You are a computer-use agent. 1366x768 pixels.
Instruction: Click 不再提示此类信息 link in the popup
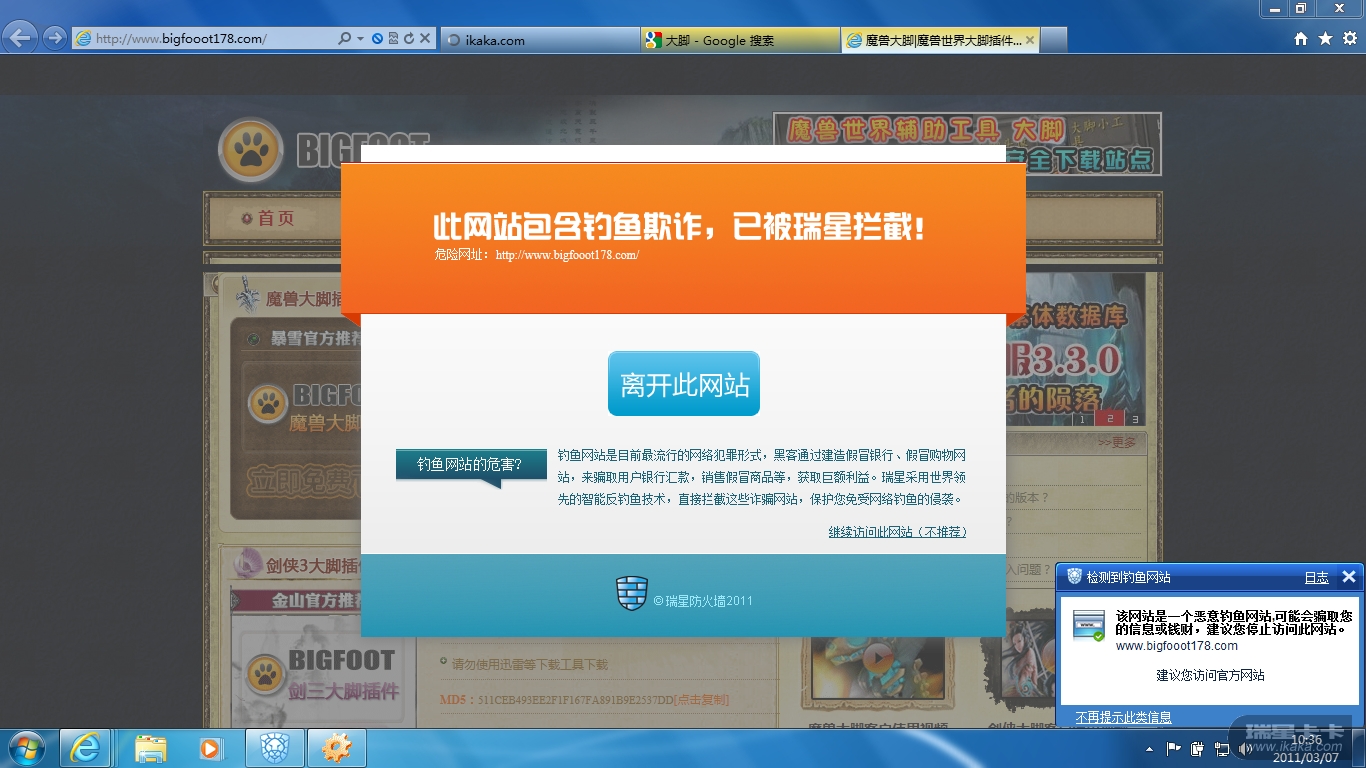tap(1123, 717)
